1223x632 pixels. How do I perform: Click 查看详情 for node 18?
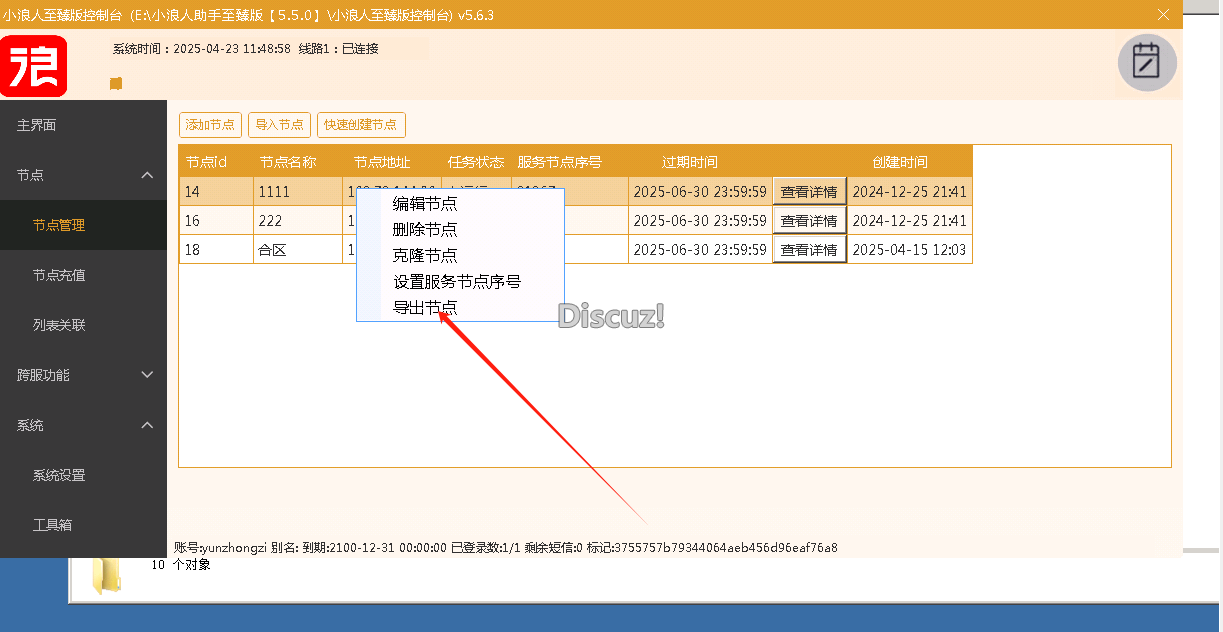(x=809, y=249)
